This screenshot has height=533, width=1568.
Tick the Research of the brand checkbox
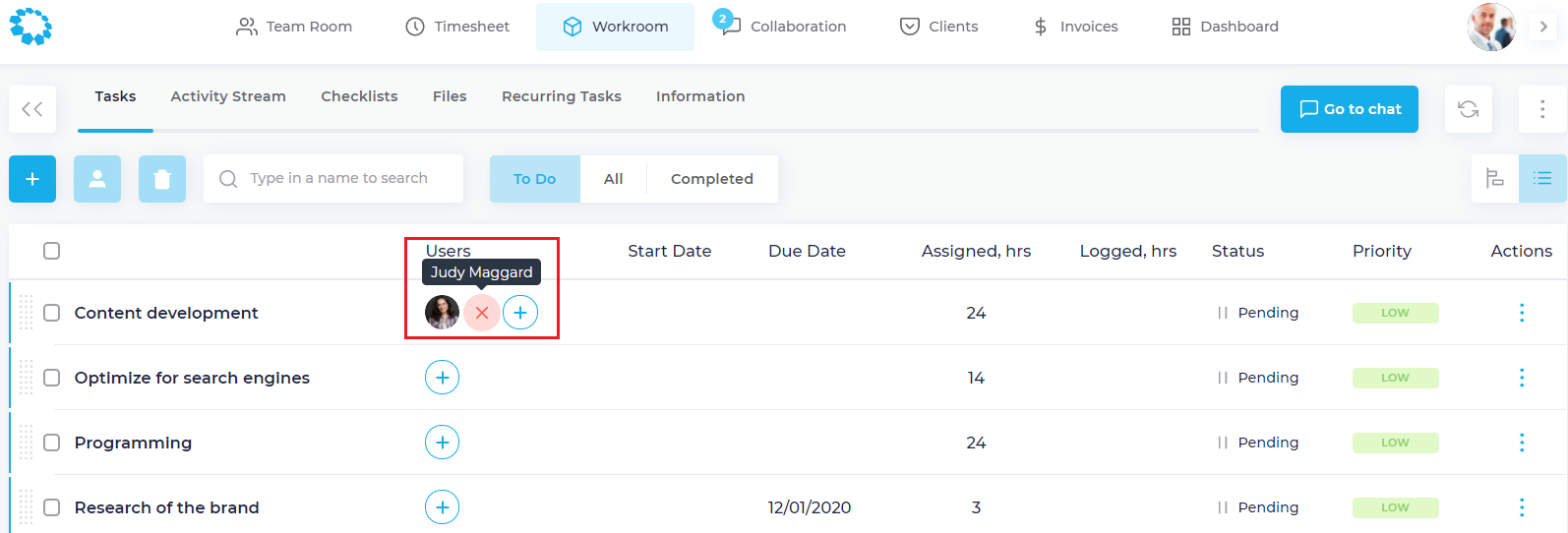pos(52,507)
